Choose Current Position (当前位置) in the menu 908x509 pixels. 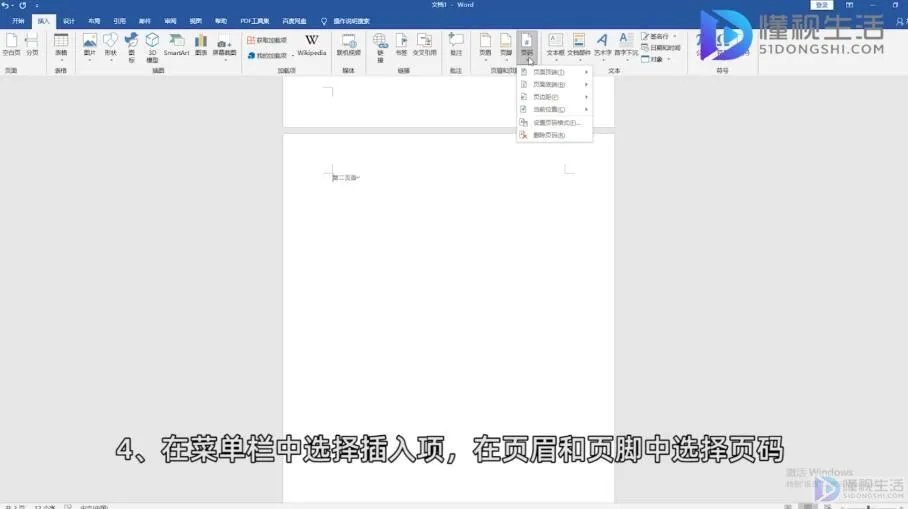(x=555, y=109)
